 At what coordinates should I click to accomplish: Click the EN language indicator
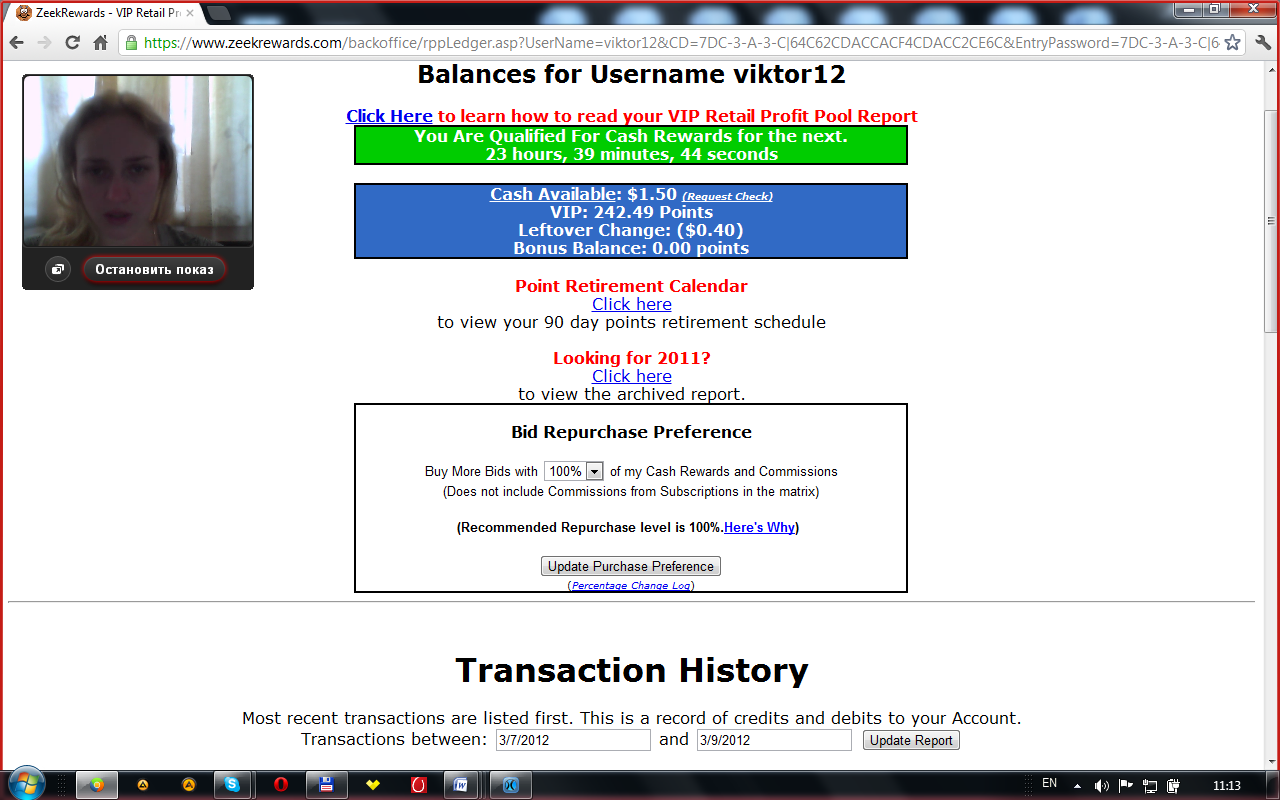[1049, 784]
